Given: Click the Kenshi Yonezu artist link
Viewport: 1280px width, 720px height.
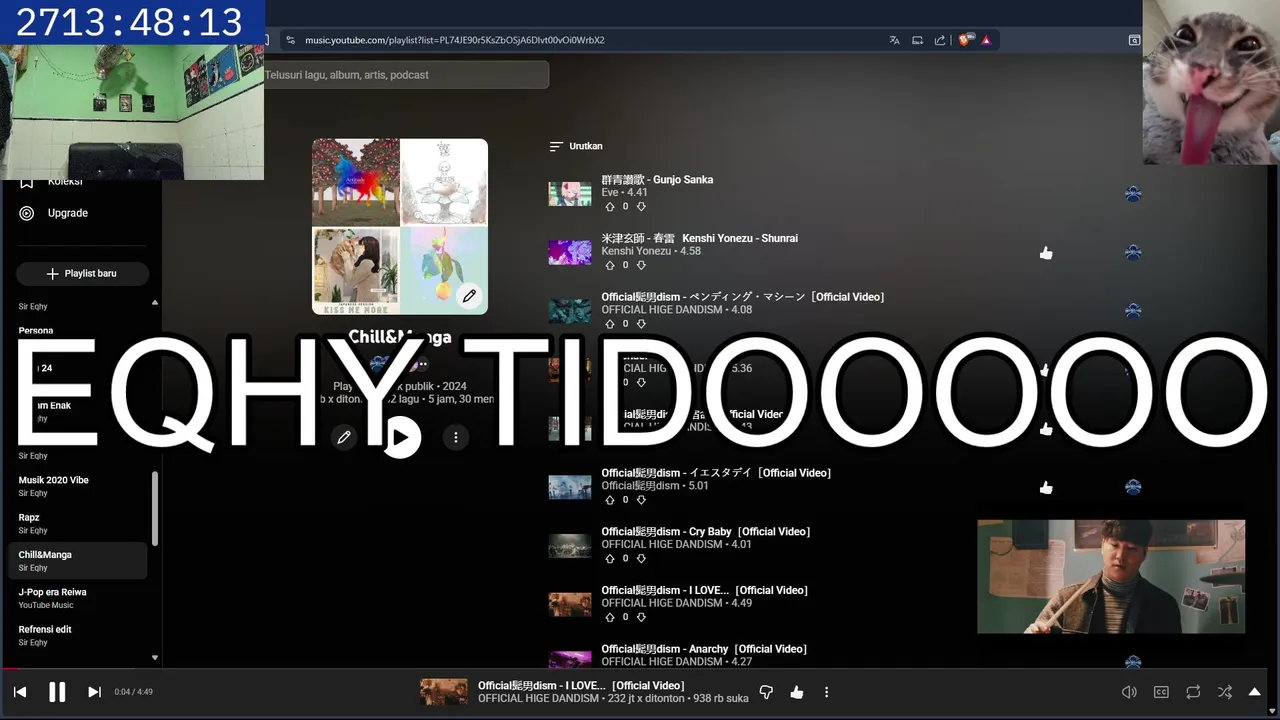Looking at the screenshot, I should tap(636, 251).
